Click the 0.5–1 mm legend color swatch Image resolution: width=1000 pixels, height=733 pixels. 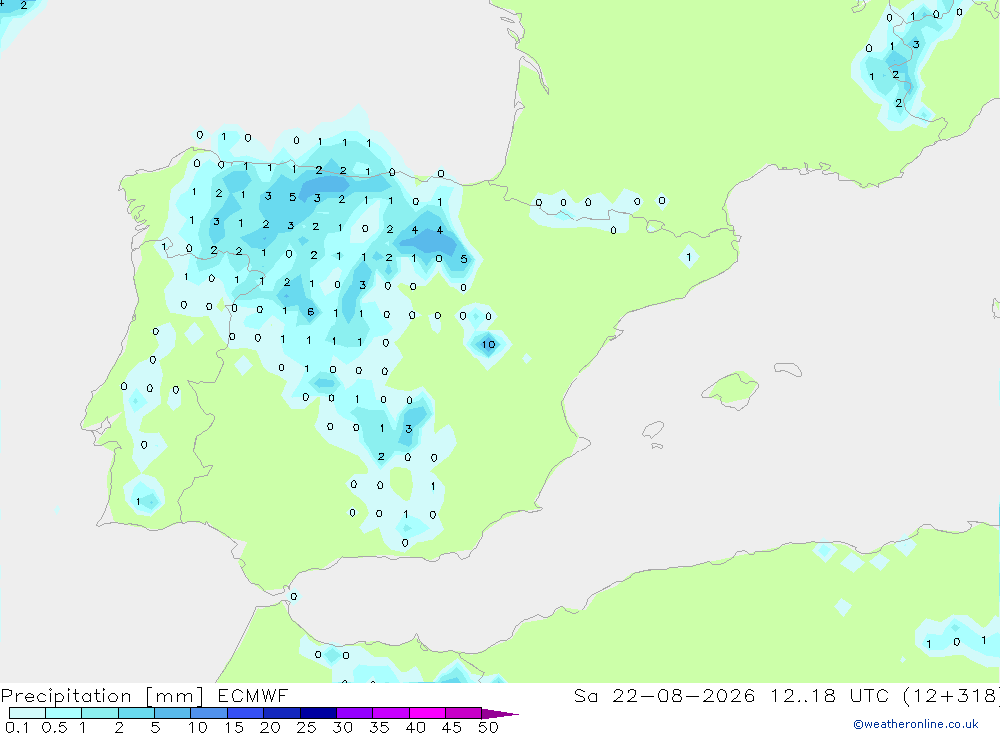64,713
